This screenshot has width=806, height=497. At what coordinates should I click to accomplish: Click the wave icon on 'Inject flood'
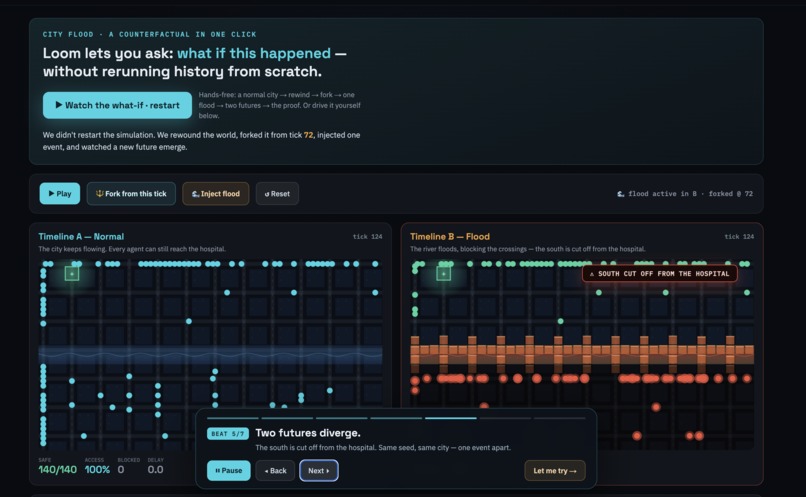click(x=195, y=194)
